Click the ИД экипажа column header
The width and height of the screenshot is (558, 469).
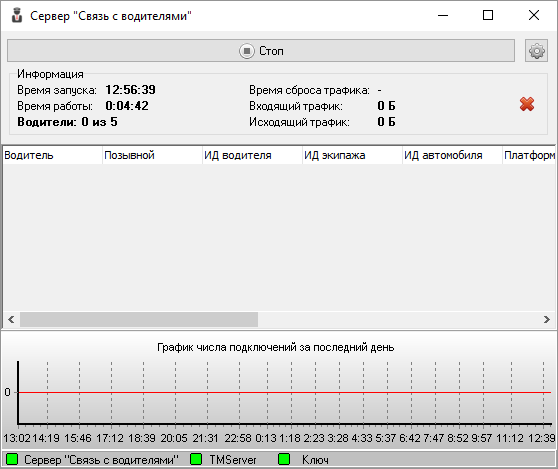point(352,156)
